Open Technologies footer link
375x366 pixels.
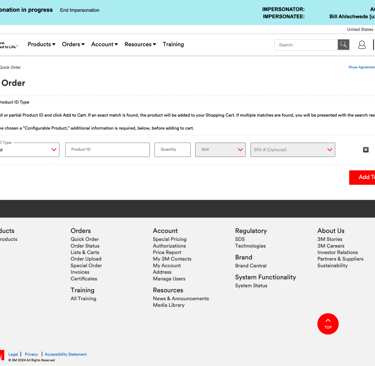point(250,246)
